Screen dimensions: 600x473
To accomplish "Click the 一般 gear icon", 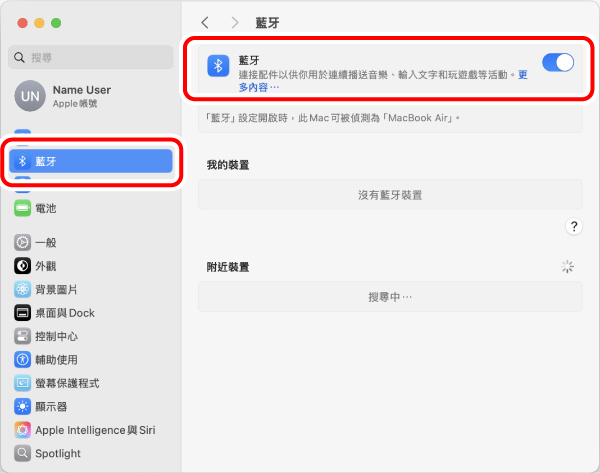I will pyautogui.click(x=22, y=243).
